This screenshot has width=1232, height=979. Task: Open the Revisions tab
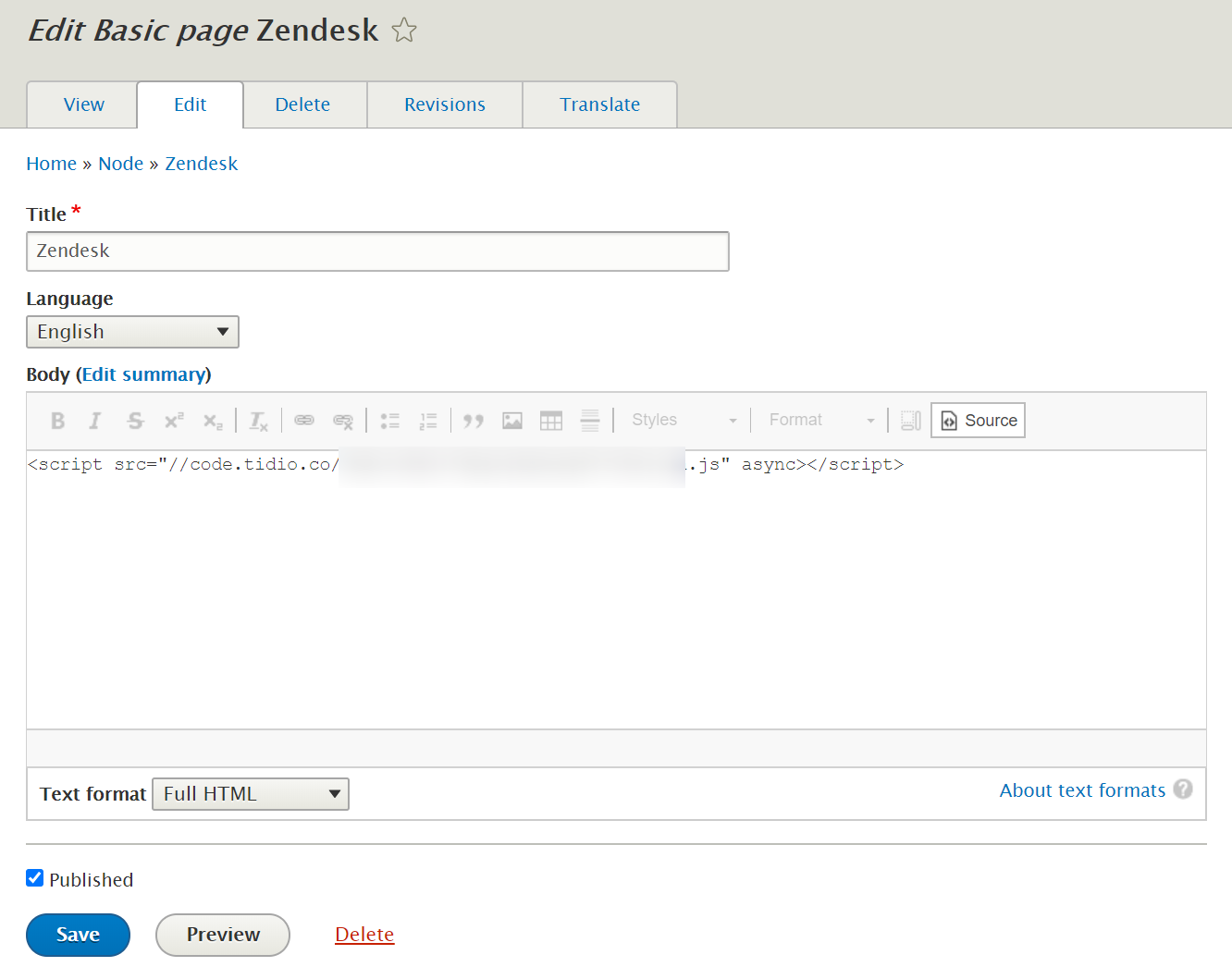pyautogui.click(x=445, y=104)
